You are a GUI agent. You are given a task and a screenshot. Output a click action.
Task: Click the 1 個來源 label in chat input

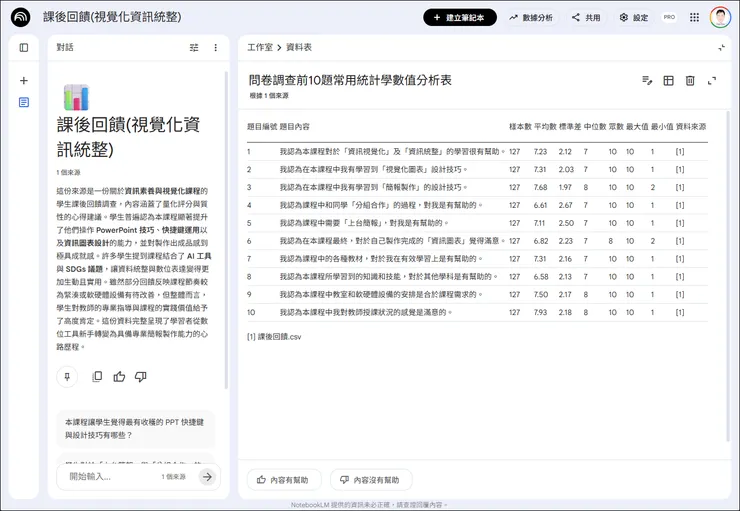[x=174, y=477]
